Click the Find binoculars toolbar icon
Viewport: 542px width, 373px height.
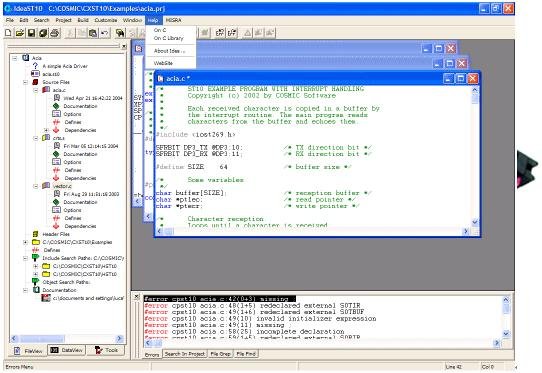[x=120, y=33]
